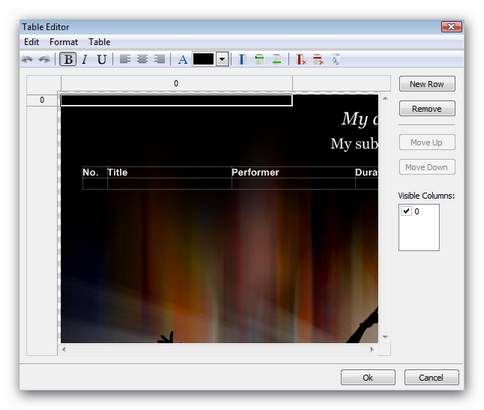The height and width of the screenshot is (410, 484).
Task: Click the New Row button
Action: click(x=427, y=84)
